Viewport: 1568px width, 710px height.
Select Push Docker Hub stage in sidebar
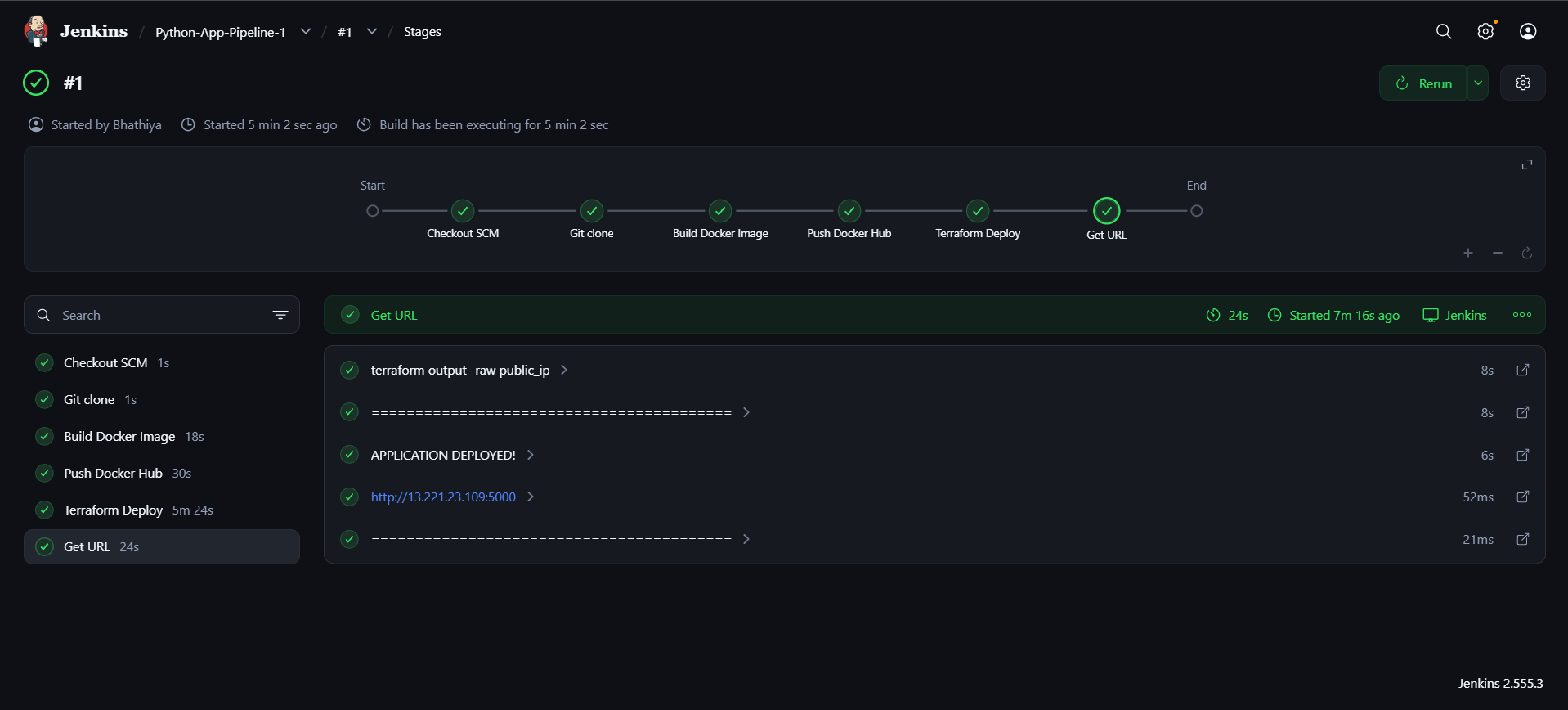(162, 473)
